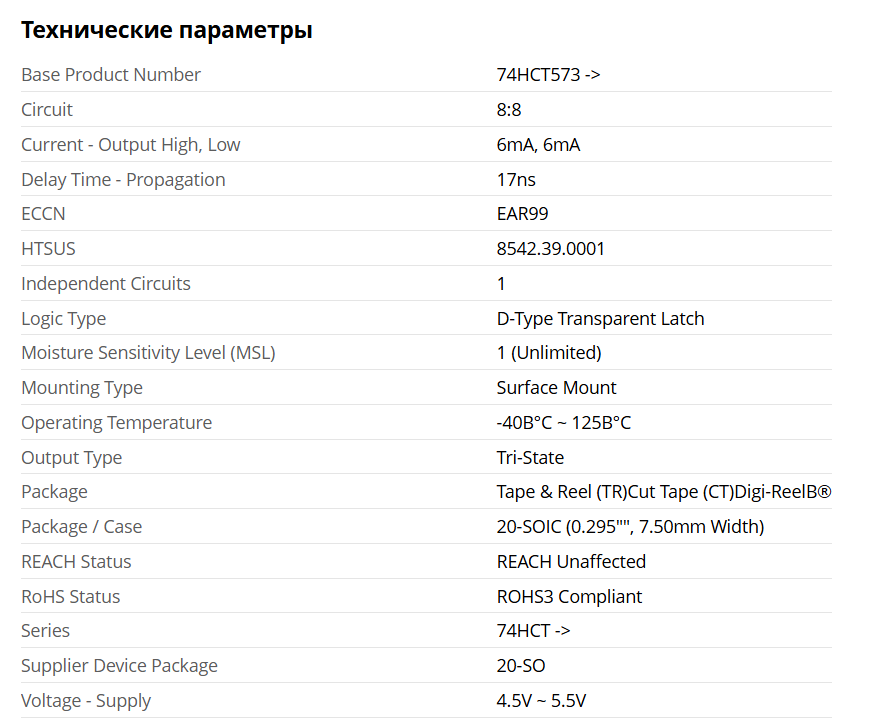The image size is (882, 727).
Task: Select the 17ns propagation delay value
Action: [516, 180]
